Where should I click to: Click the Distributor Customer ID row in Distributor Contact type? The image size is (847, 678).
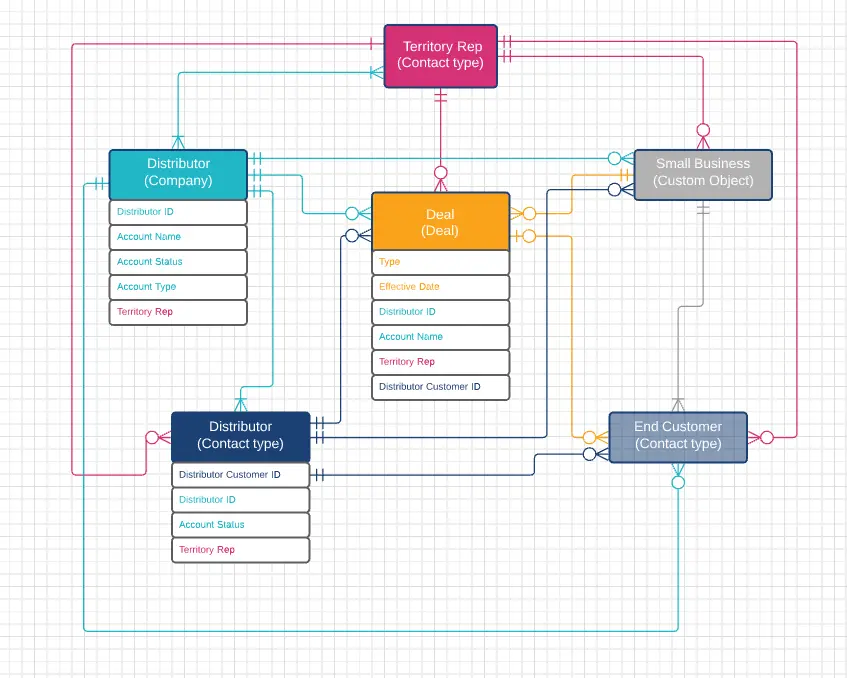[240, 475]
